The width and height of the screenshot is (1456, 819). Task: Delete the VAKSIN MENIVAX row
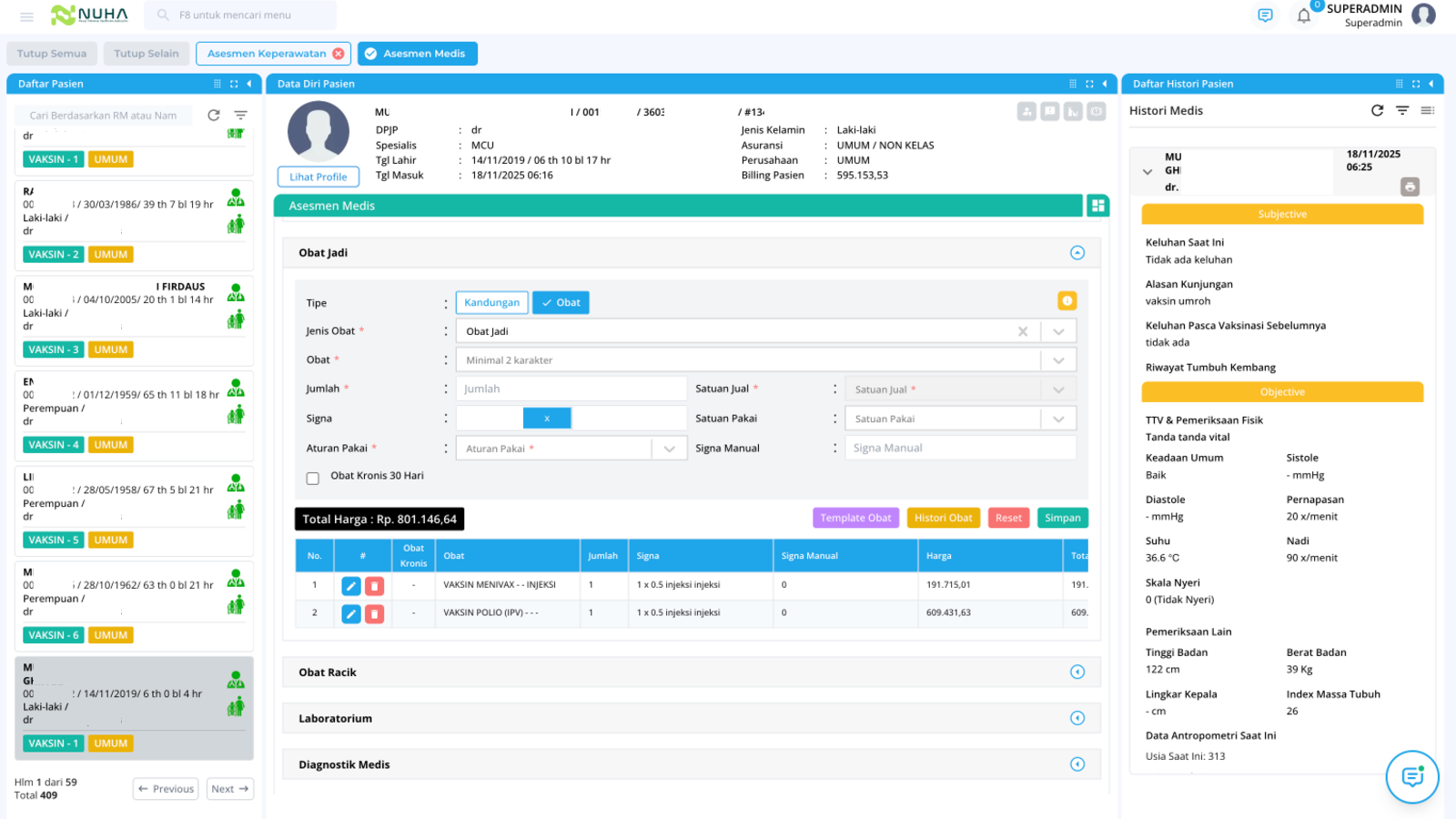[374, 586]
